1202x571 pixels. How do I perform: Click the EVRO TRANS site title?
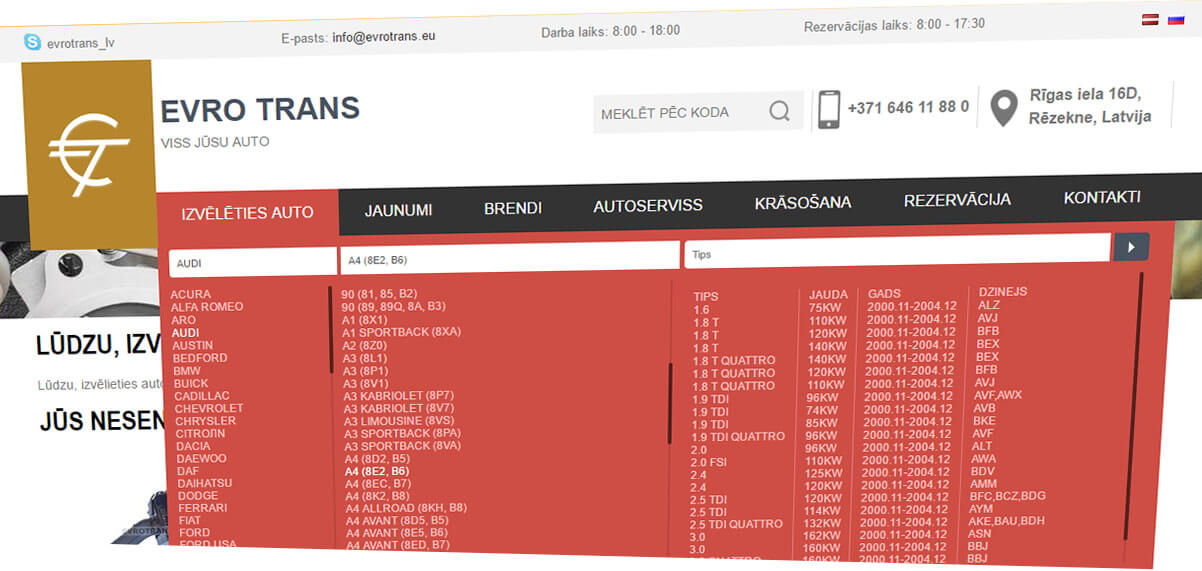(x=260, y=109)
